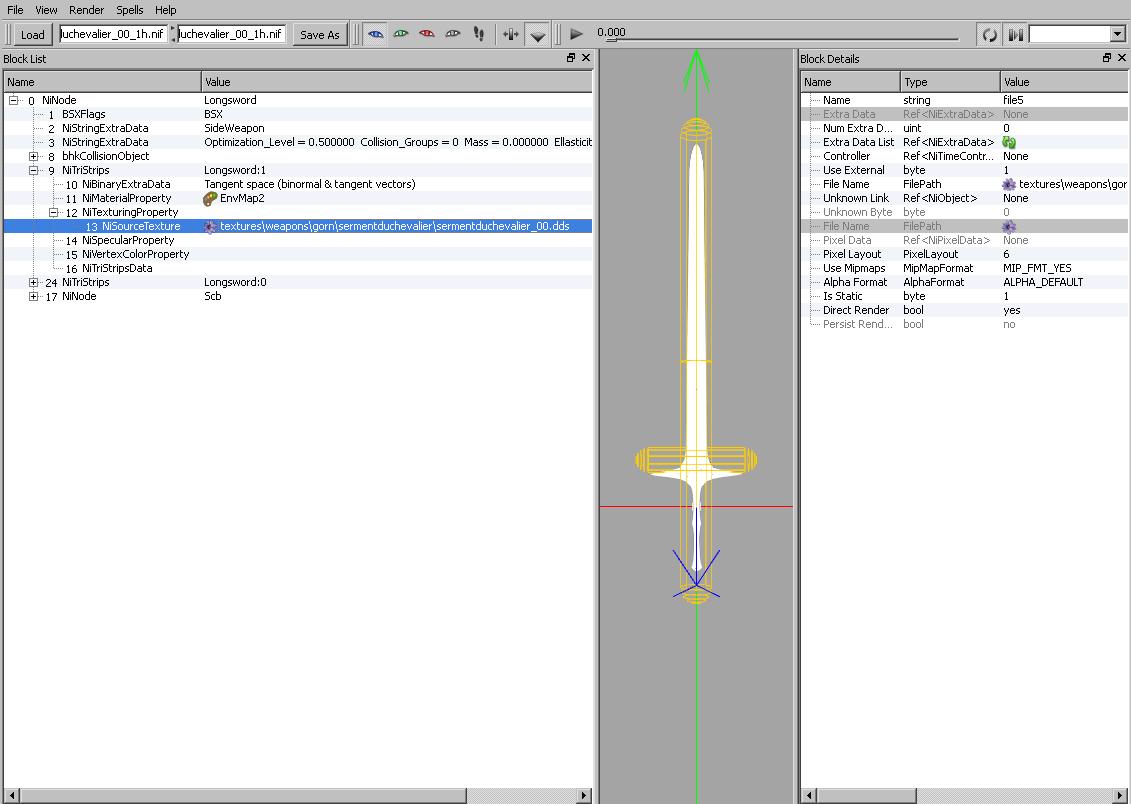Open the File menu
The image size is (1131, 804).
click(15, 10)
